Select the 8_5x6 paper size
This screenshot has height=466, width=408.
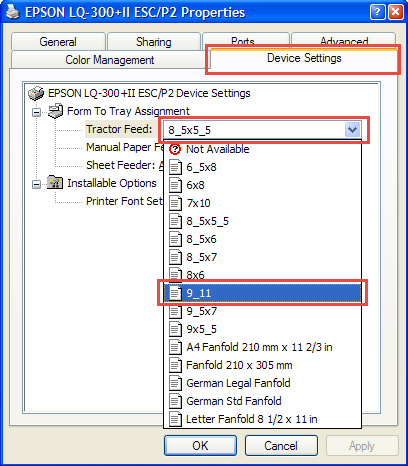click(x=262, y=239)
